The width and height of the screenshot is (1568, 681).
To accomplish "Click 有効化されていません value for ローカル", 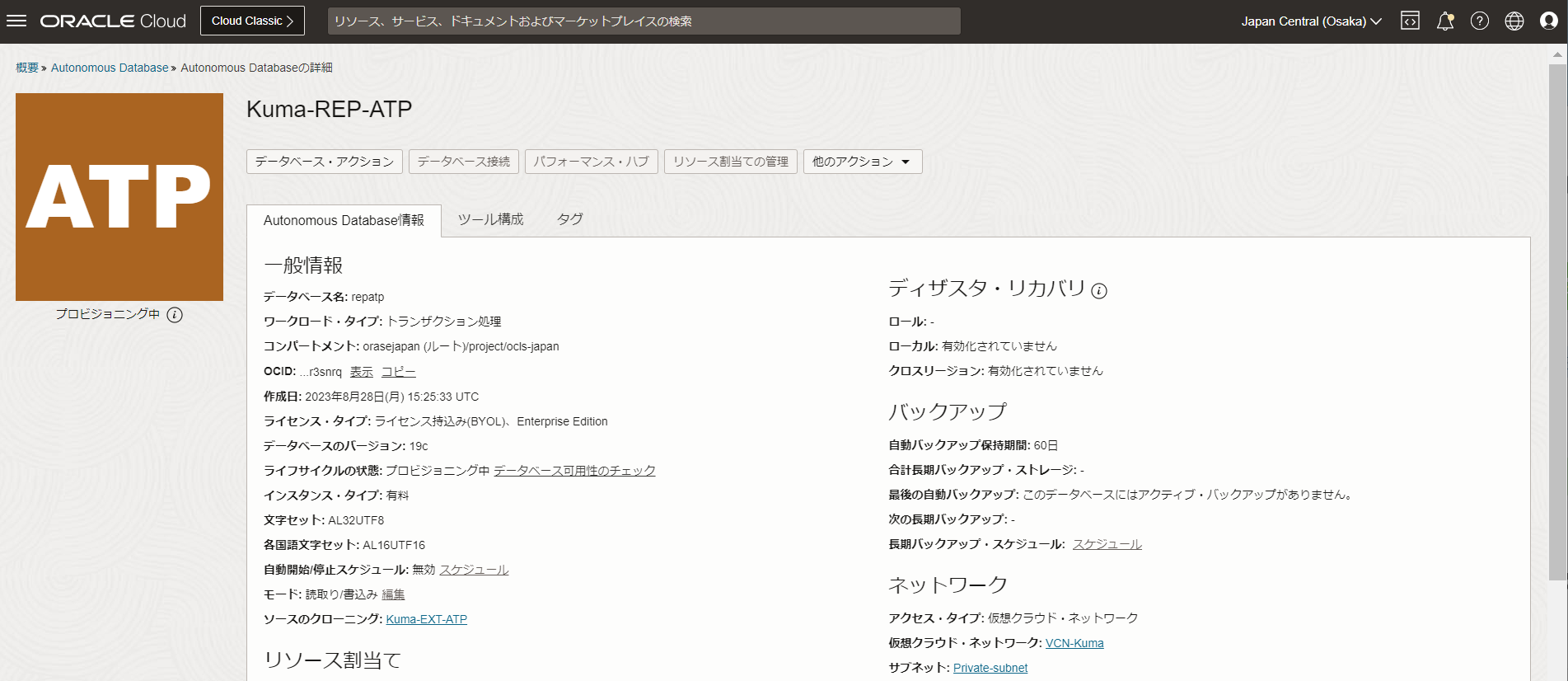I will point(999,346).
